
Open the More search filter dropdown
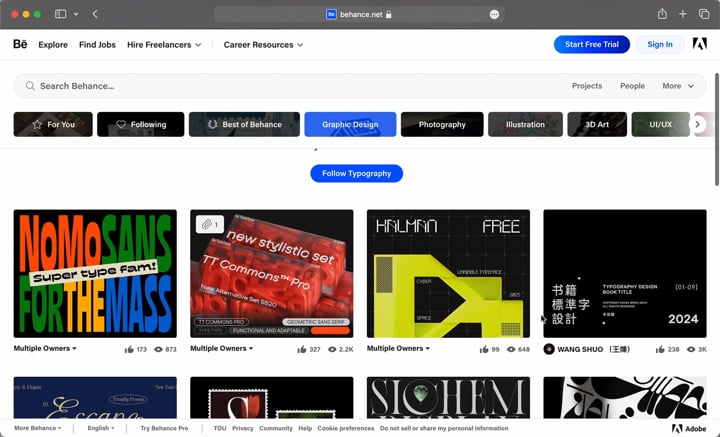[x=678, y=86]
